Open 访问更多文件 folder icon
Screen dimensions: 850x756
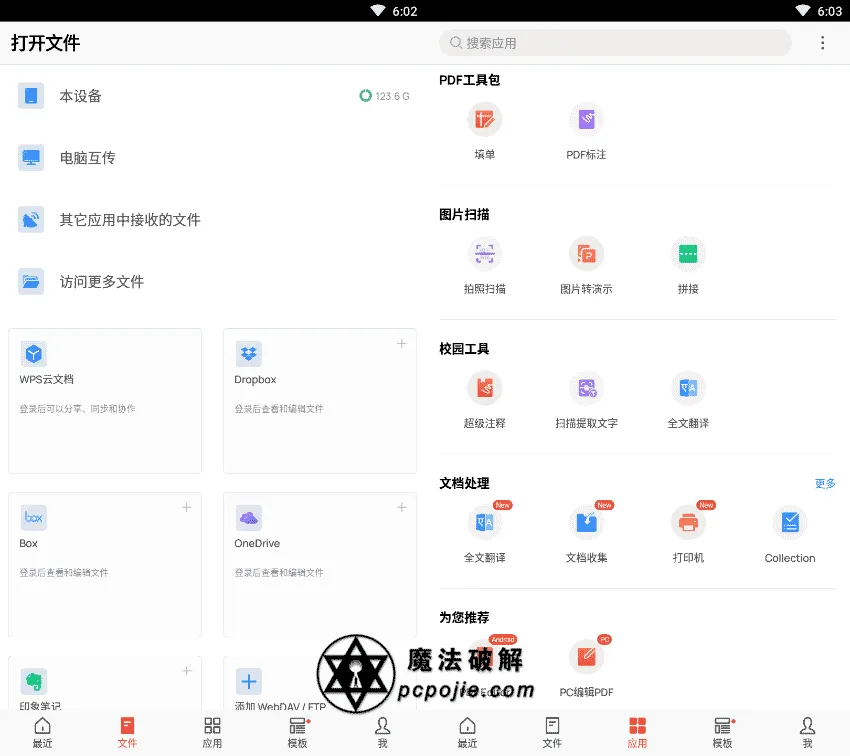click(x=31, y=281)
